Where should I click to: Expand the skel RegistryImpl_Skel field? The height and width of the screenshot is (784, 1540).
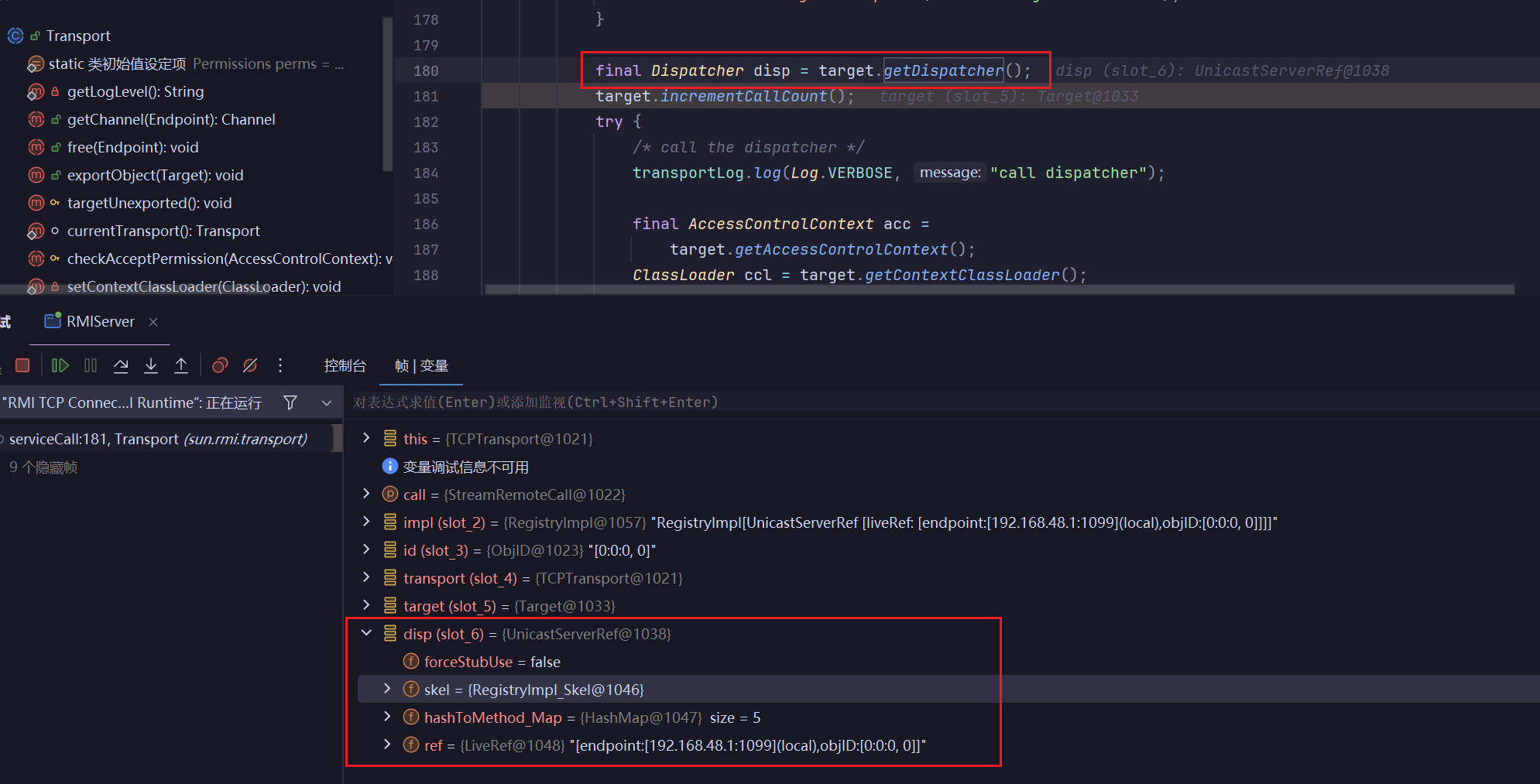click(387, 689)
